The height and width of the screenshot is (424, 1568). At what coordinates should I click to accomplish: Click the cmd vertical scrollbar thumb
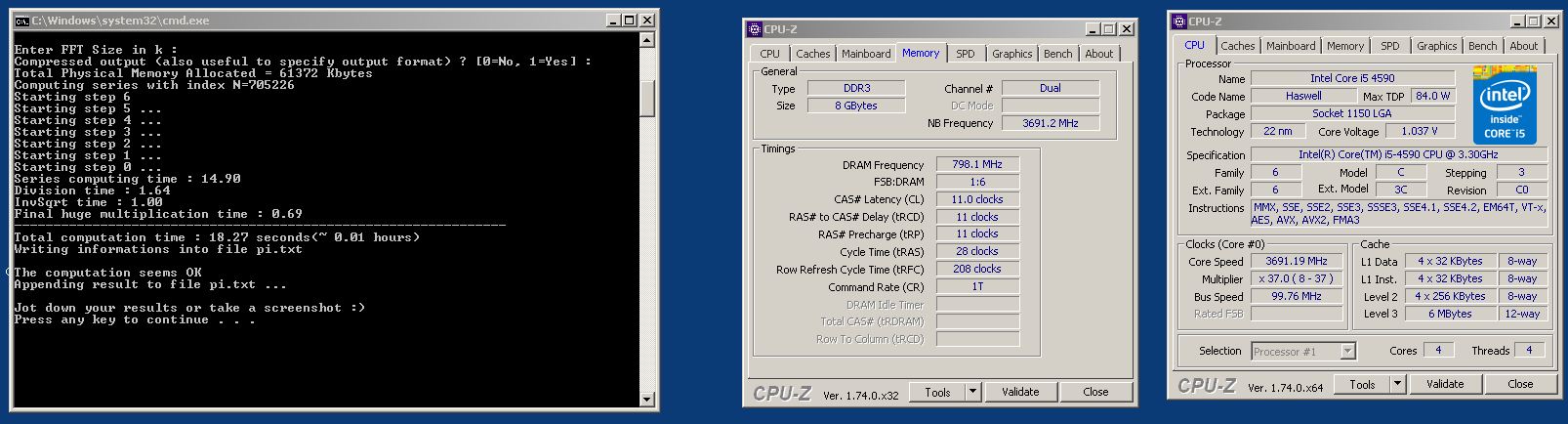(647, 99)
